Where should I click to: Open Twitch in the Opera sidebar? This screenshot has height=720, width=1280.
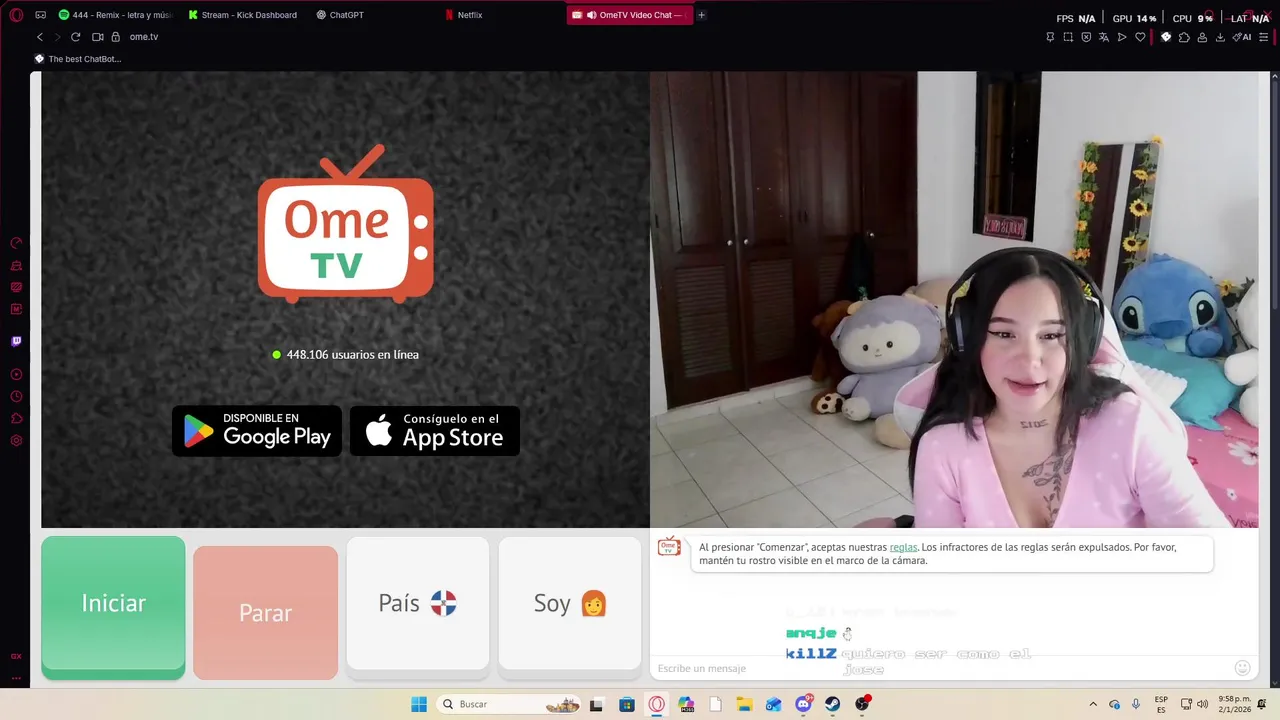(16, 341)
